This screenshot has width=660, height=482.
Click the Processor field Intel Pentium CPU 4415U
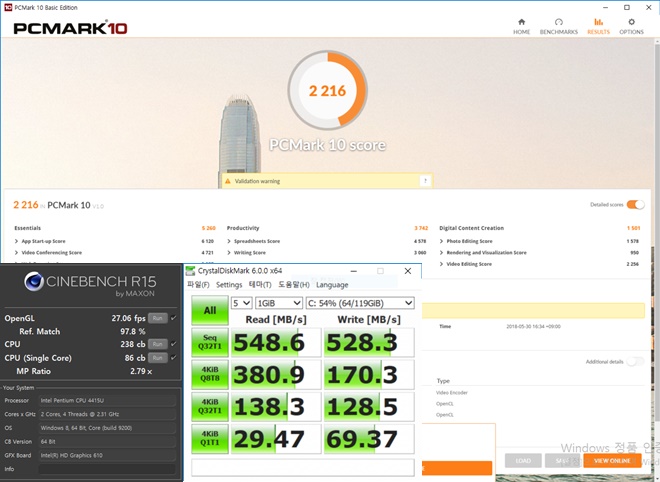point(107,400)
